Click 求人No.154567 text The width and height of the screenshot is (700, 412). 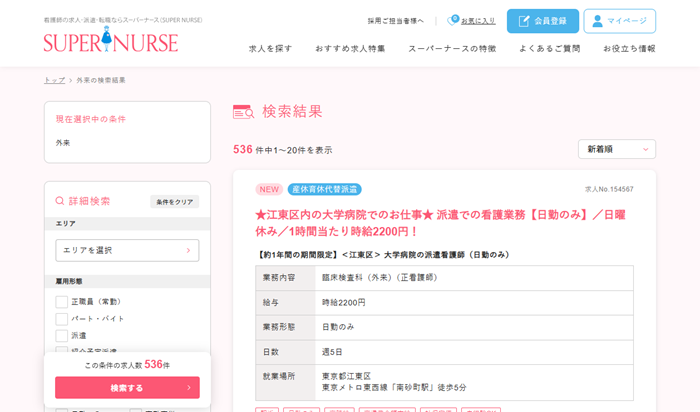click(609, 189)
